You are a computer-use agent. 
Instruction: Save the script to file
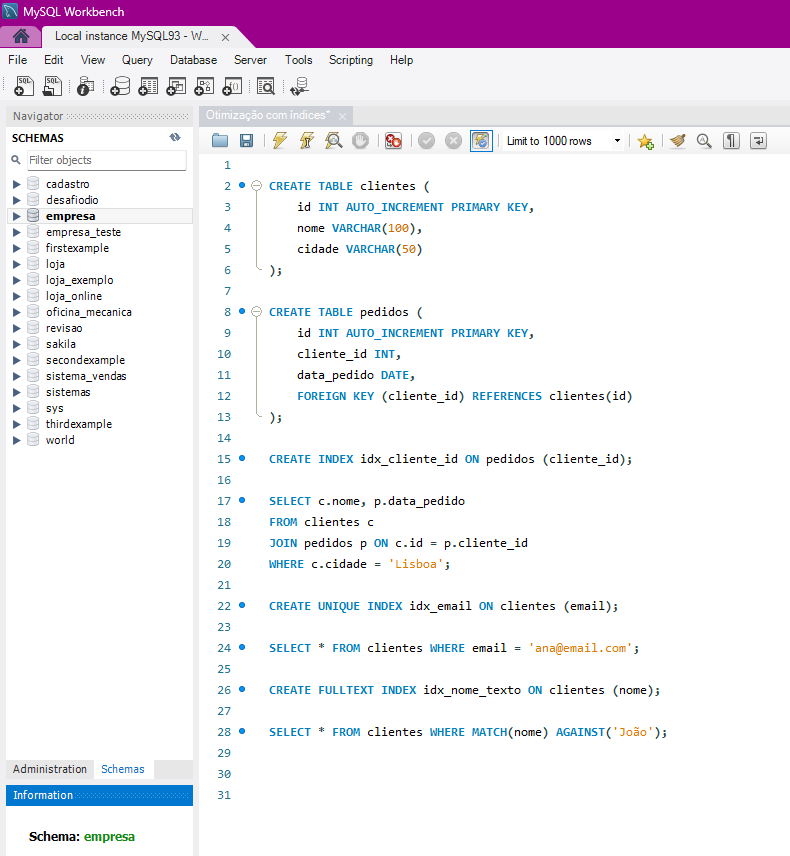tap(247, 141)
